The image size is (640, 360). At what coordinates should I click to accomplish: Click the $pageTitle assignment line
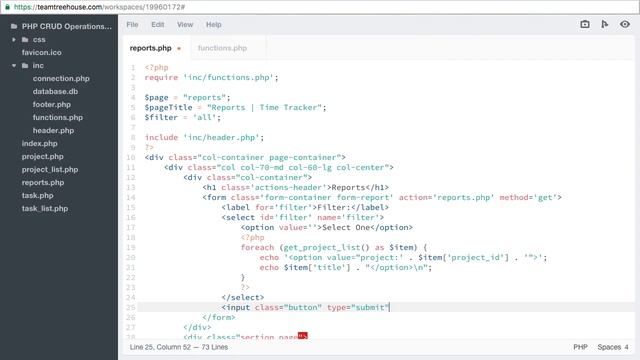236,108
